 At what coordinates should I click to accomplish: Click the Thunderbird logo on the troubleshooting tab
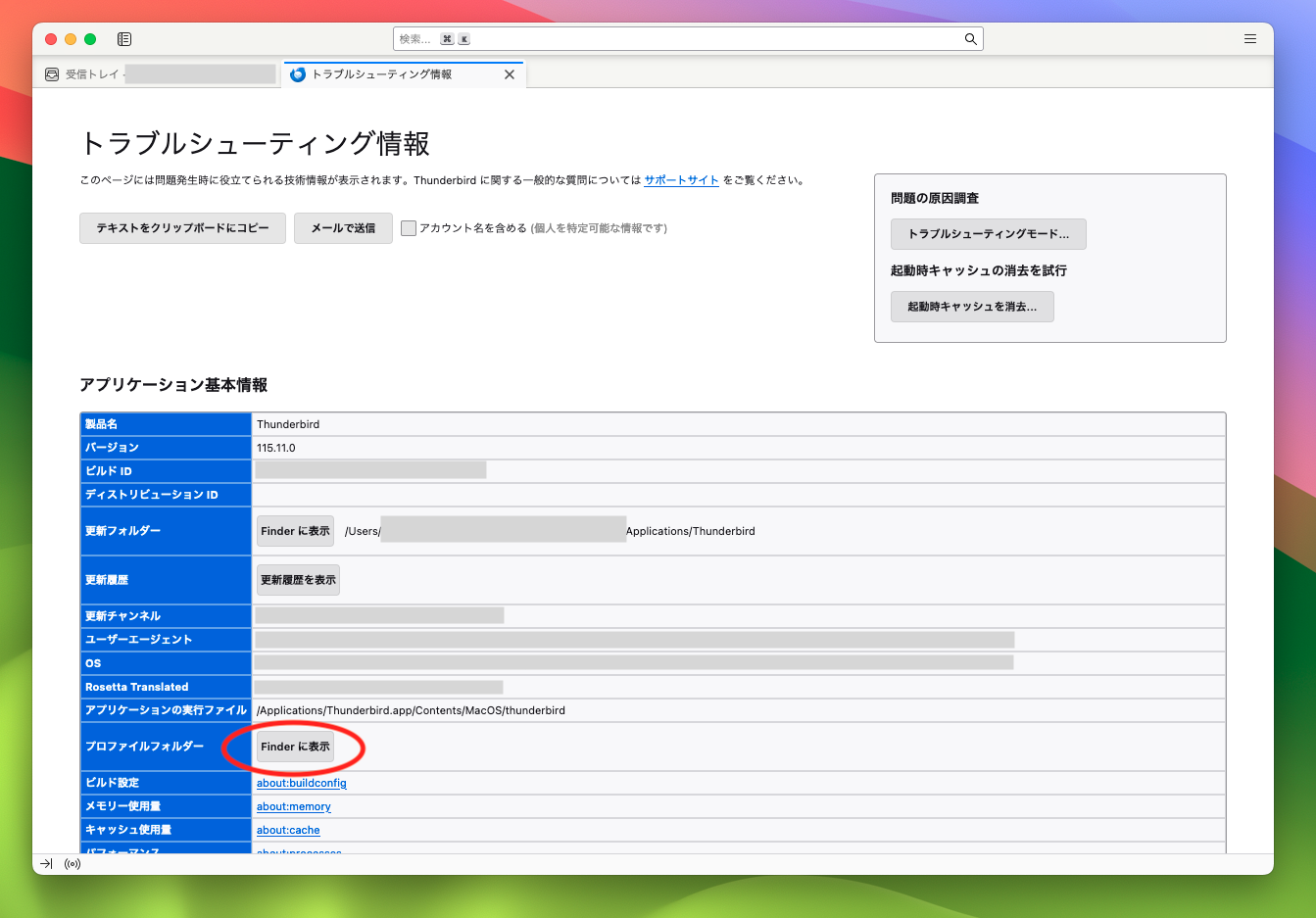[x=298, y=73]
